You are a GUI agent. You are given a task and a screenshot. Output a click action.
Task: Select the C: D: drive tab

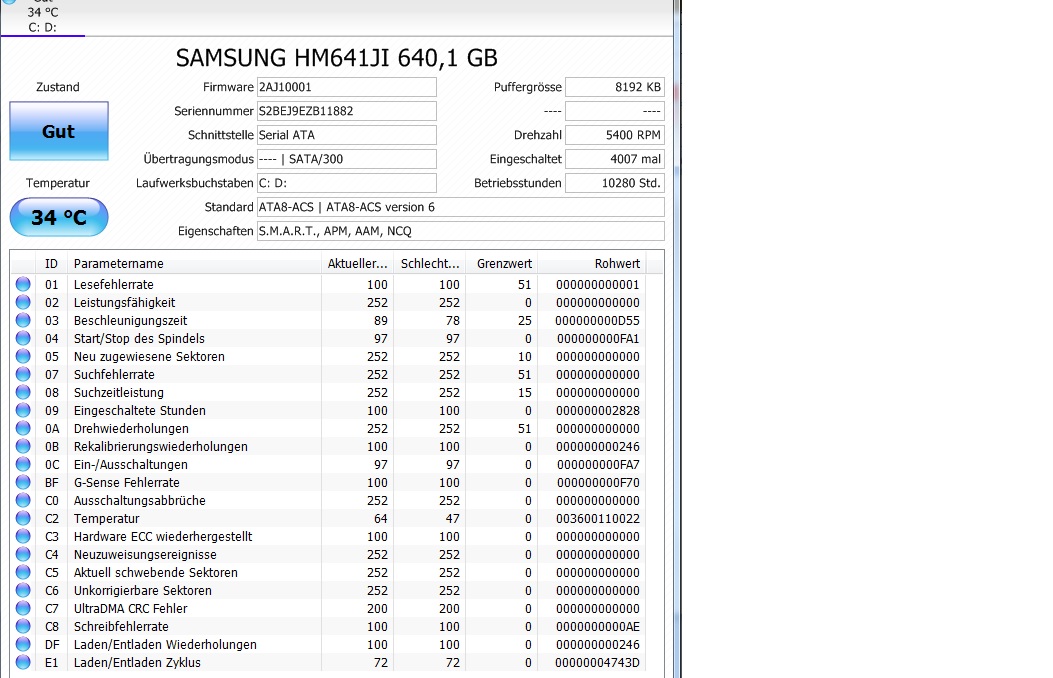[x=42, y=18]
